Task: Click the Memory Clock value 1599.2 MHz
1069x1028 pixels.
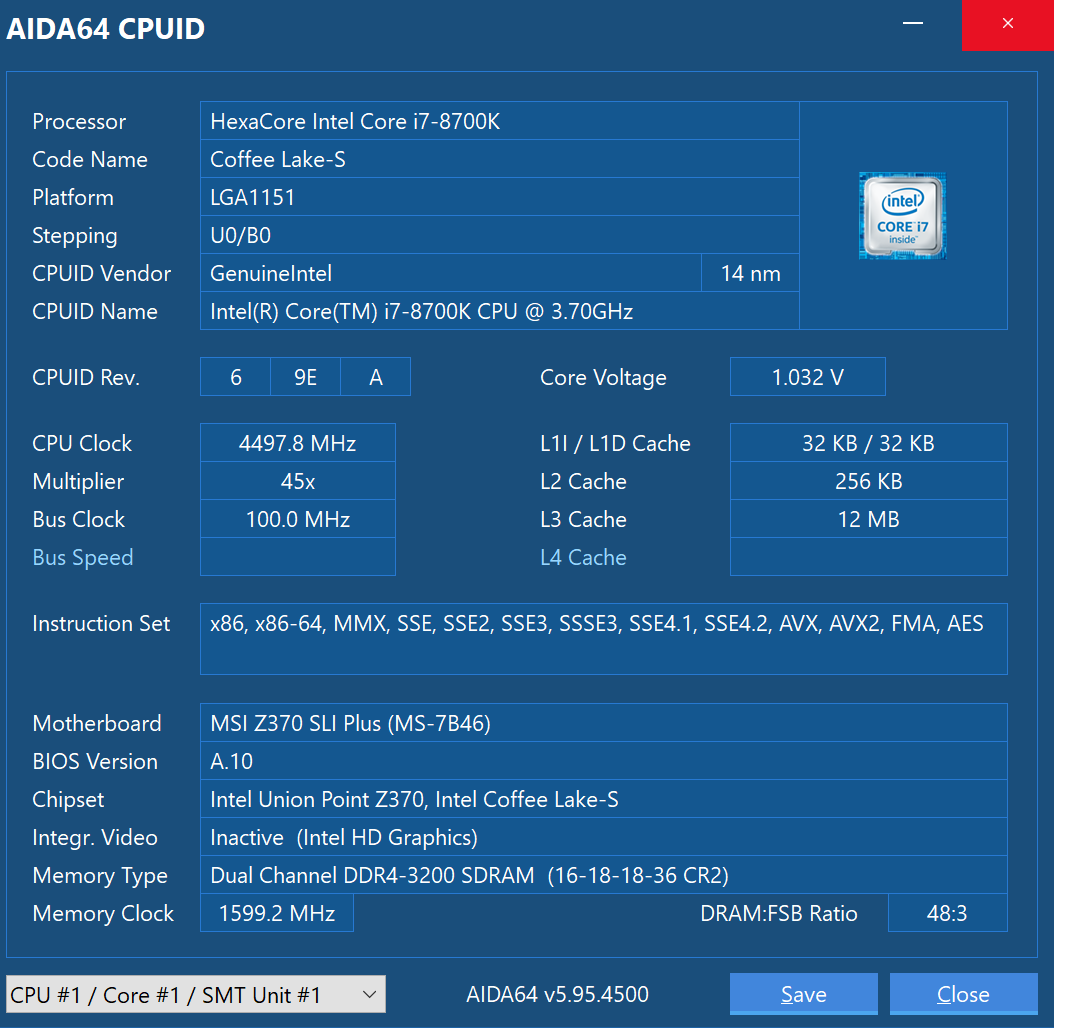Action: click(277, 913)
